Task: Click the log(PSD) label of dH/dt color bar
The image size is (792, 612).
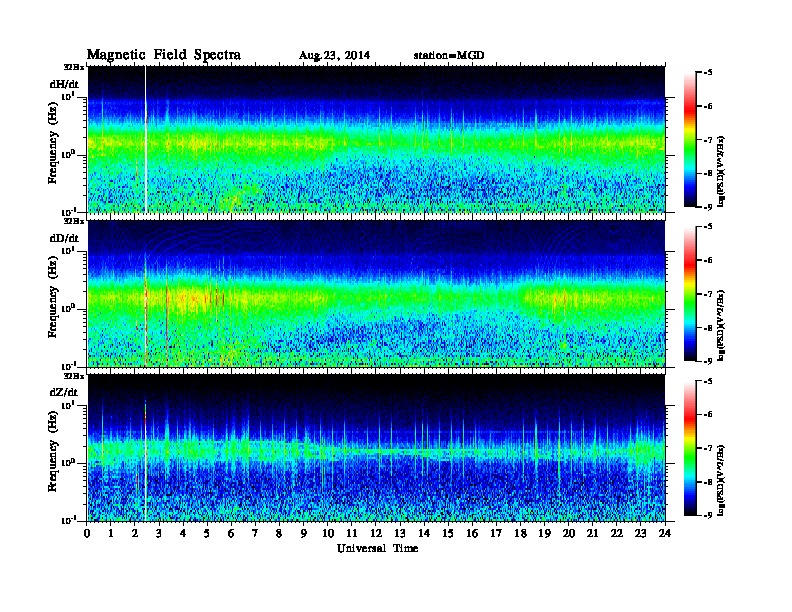Action: [721, 171]
